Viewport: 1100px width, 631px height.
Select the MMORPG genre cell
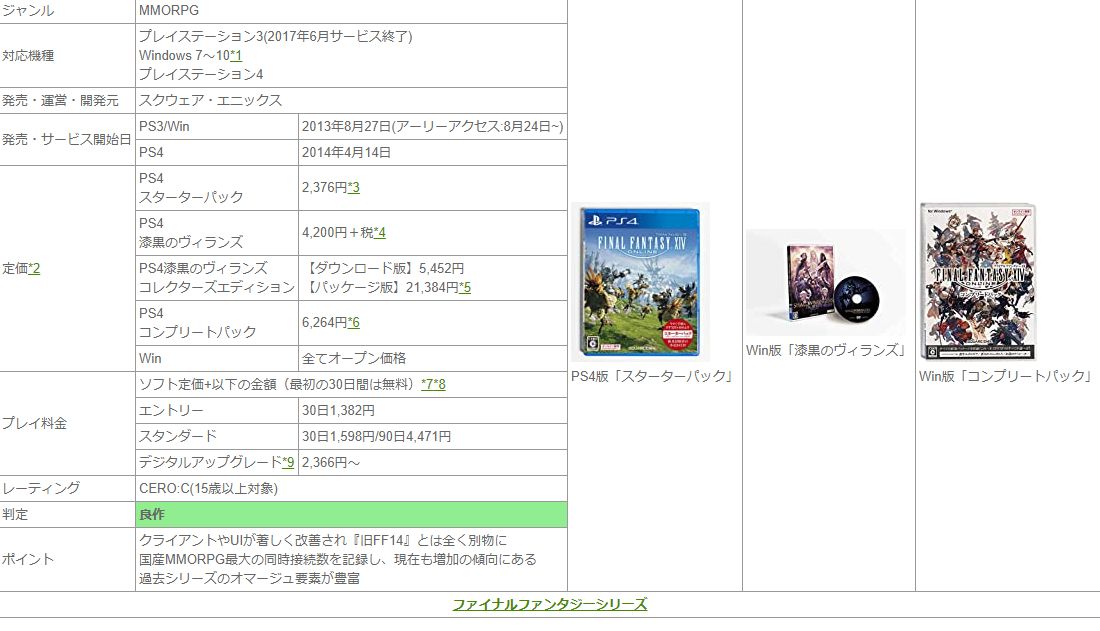(351, 11)
